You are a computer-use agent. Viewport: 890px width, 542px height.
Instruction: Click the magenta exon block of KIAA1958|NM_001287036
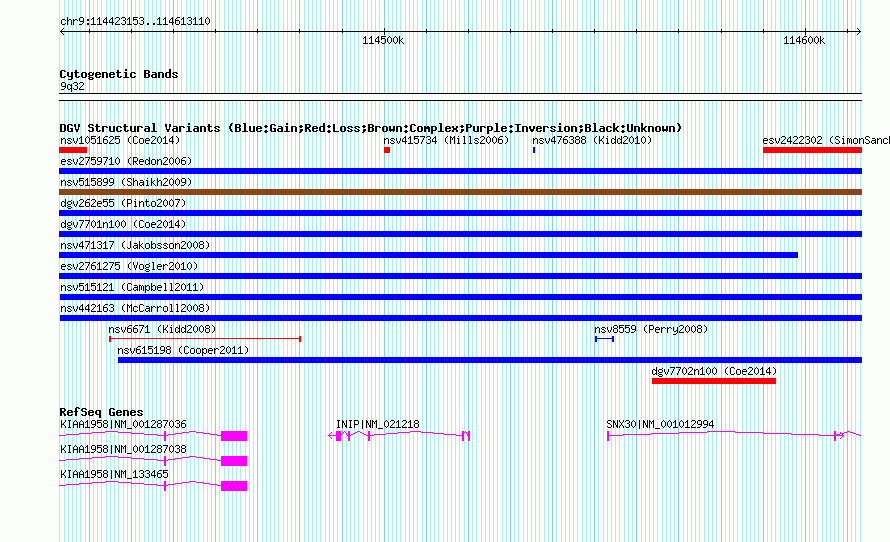pyautogui.click(x=234, y=436)
